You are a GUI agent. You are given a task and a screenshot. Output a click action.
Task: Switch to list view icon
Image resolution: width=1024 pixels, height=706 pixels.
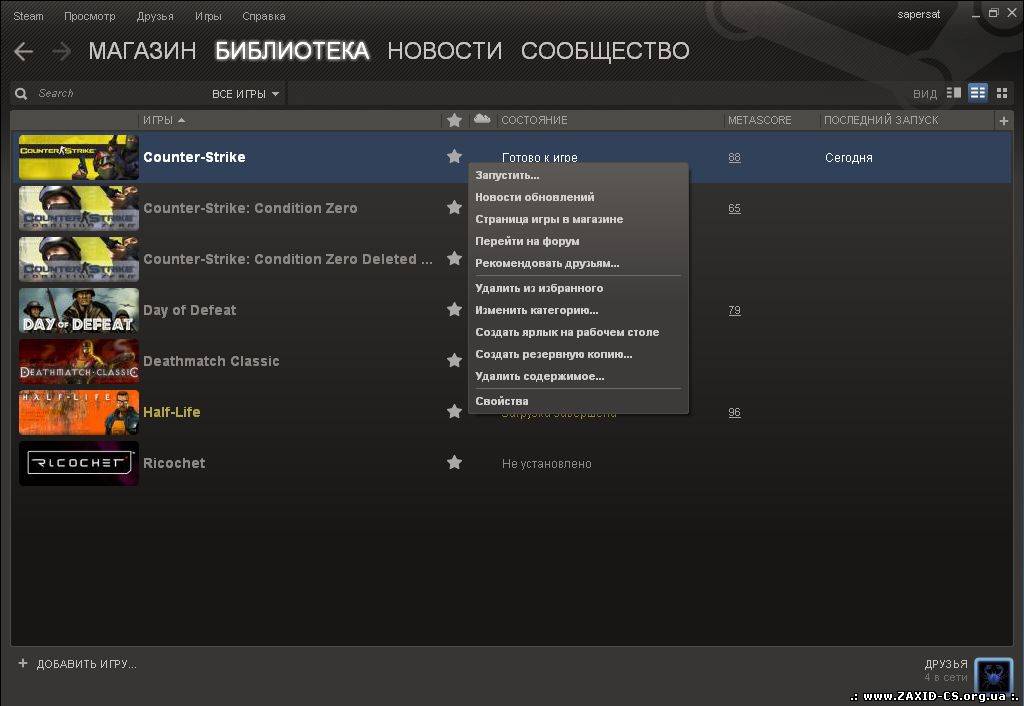tap(978, 93)
